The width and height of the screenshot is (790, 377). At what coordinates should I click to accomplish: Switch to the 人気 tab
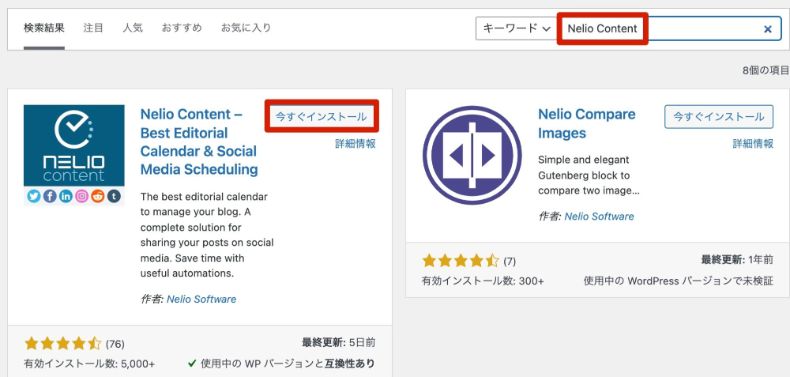[133, 28]
